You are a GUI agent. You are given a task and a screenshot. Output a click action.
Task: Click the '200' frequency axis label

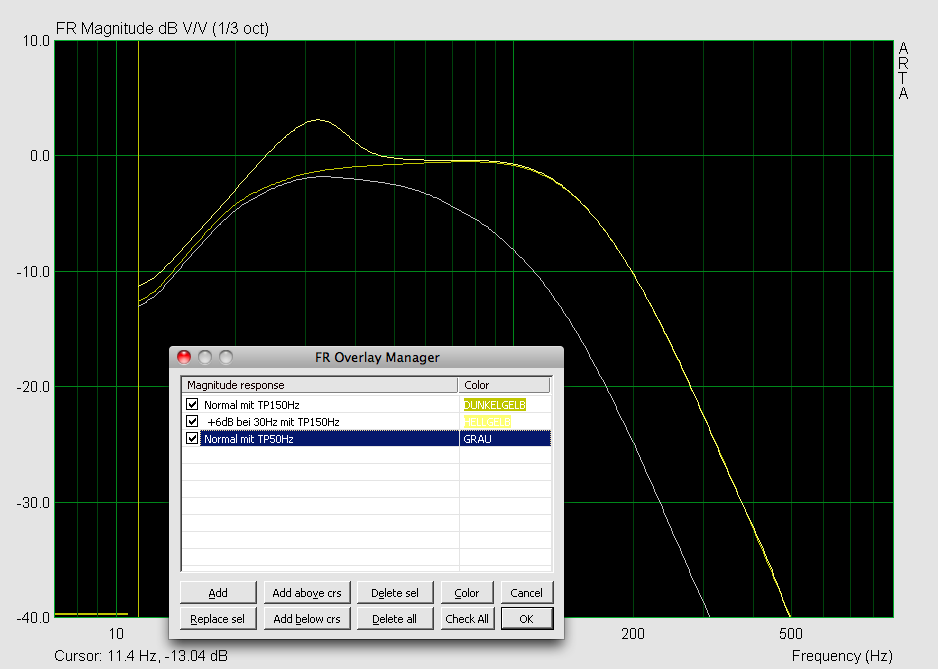point(633,634)
